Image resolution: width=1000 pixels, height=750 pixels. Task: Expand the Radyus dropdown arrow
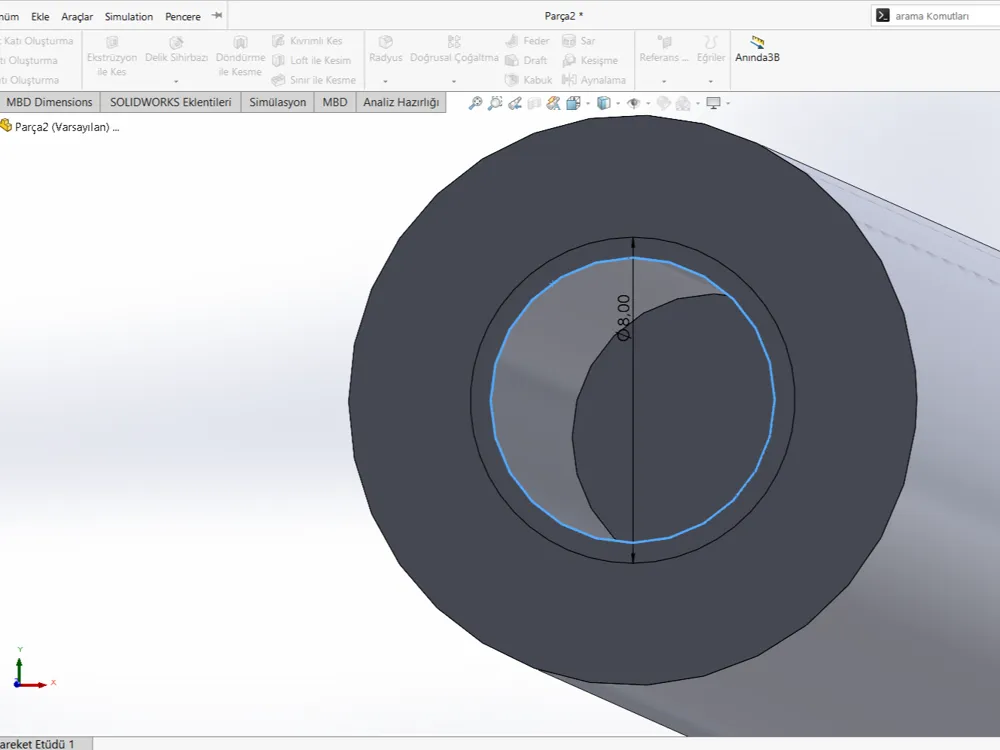pyautogui.click(x=385, y=82)
